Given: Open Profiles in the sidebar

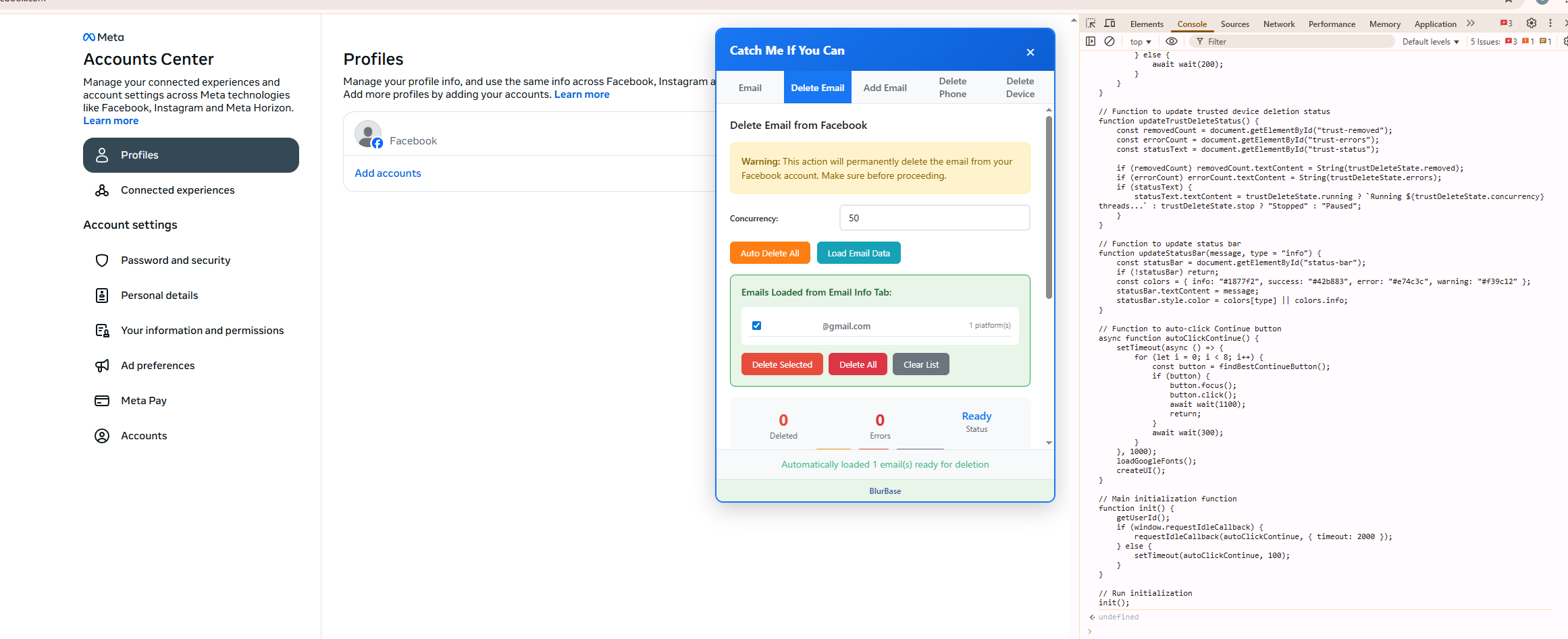Looking at the screenshot, I should pos(191,155).
